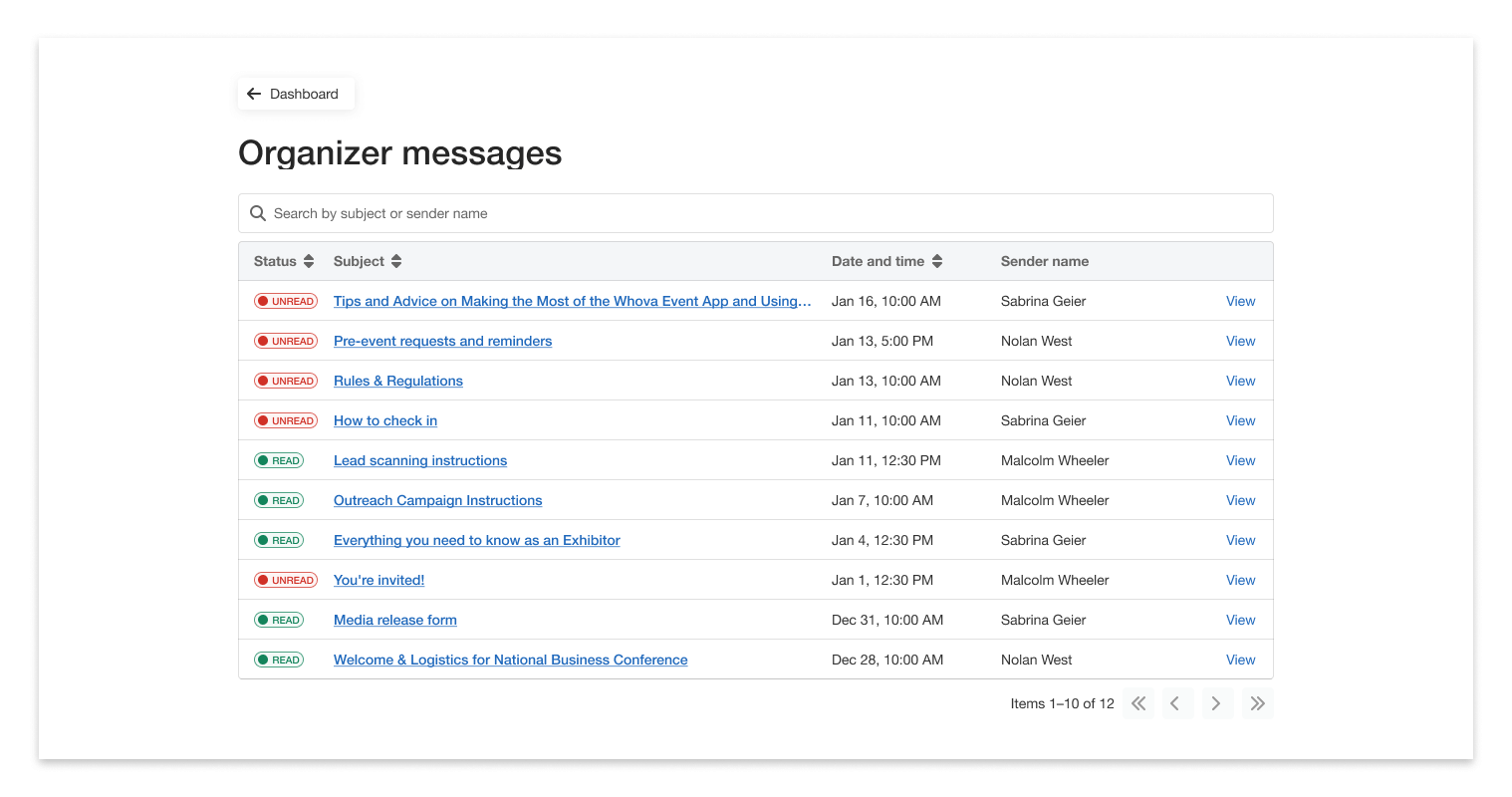Sort by Date and time column arrows

937,261
